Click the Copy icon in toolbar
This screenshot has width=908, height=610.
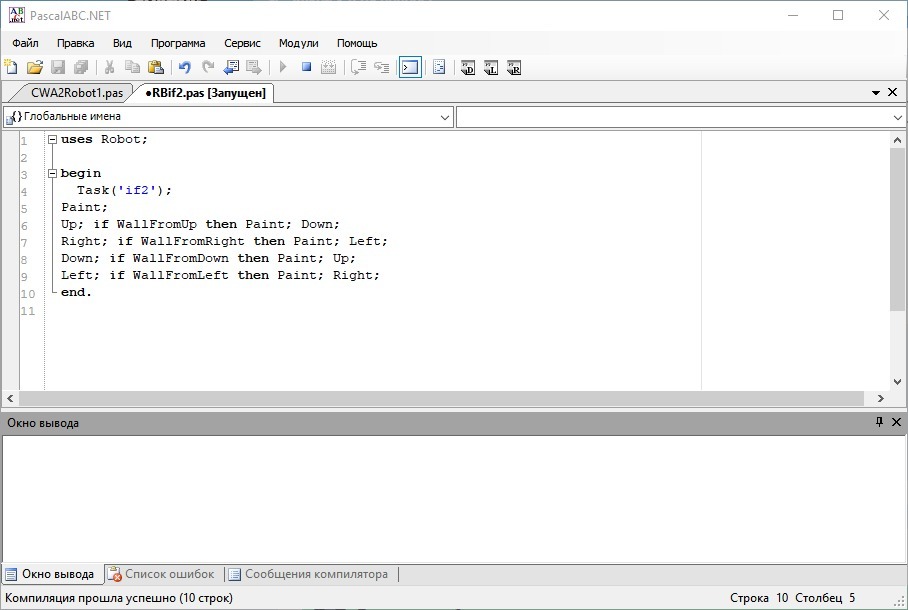point(133,68)
